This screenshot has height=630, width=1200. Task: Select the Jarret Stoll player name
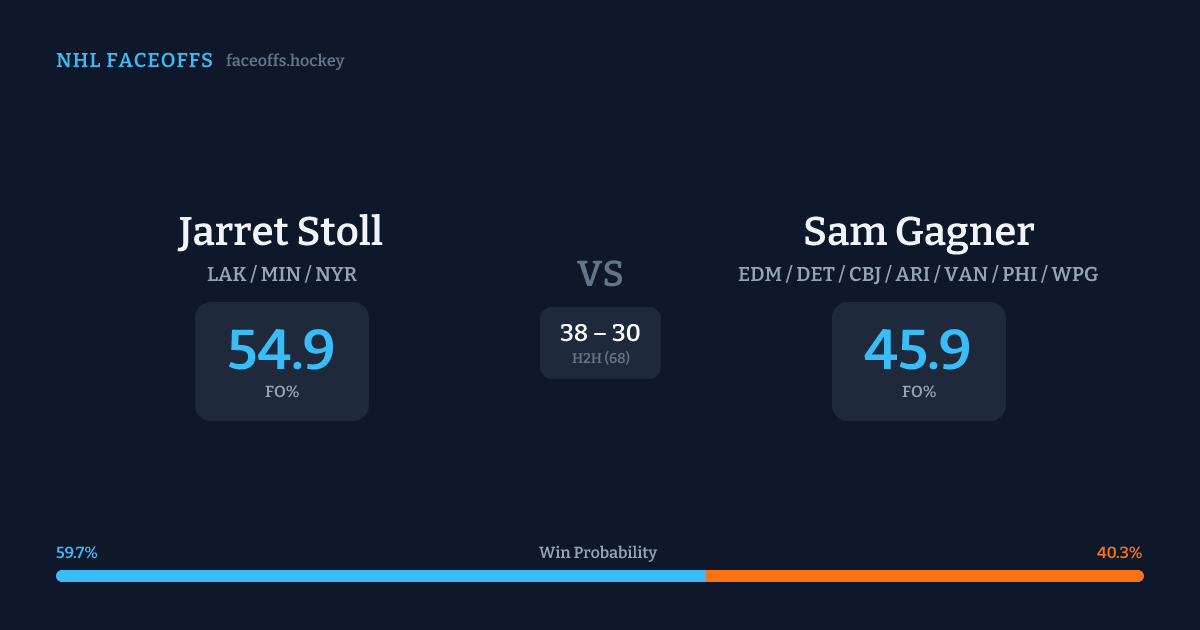click(281, 232)
